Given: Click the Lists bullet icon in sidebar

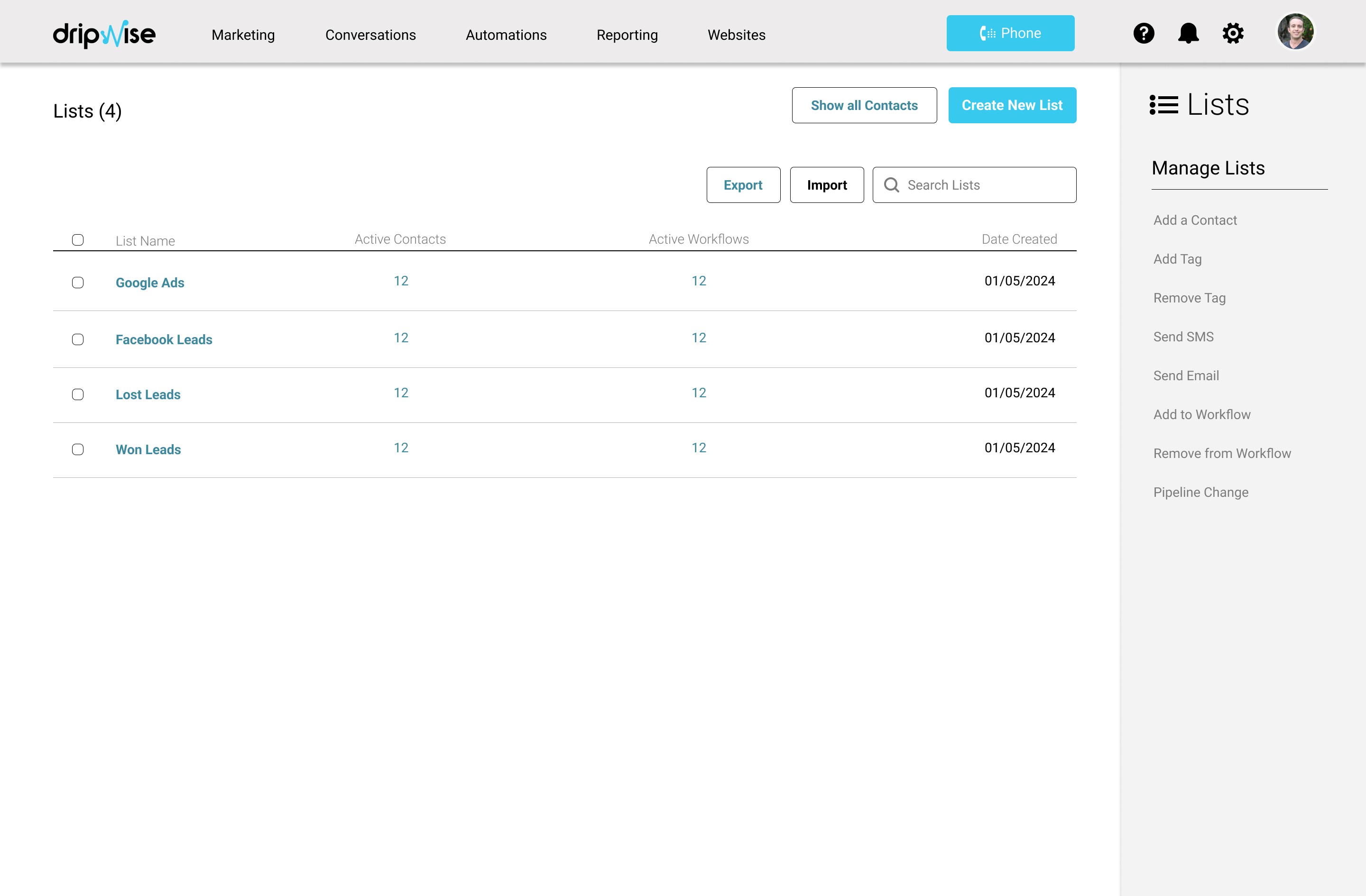Looking at the screenshot, I should [1163, 105].
